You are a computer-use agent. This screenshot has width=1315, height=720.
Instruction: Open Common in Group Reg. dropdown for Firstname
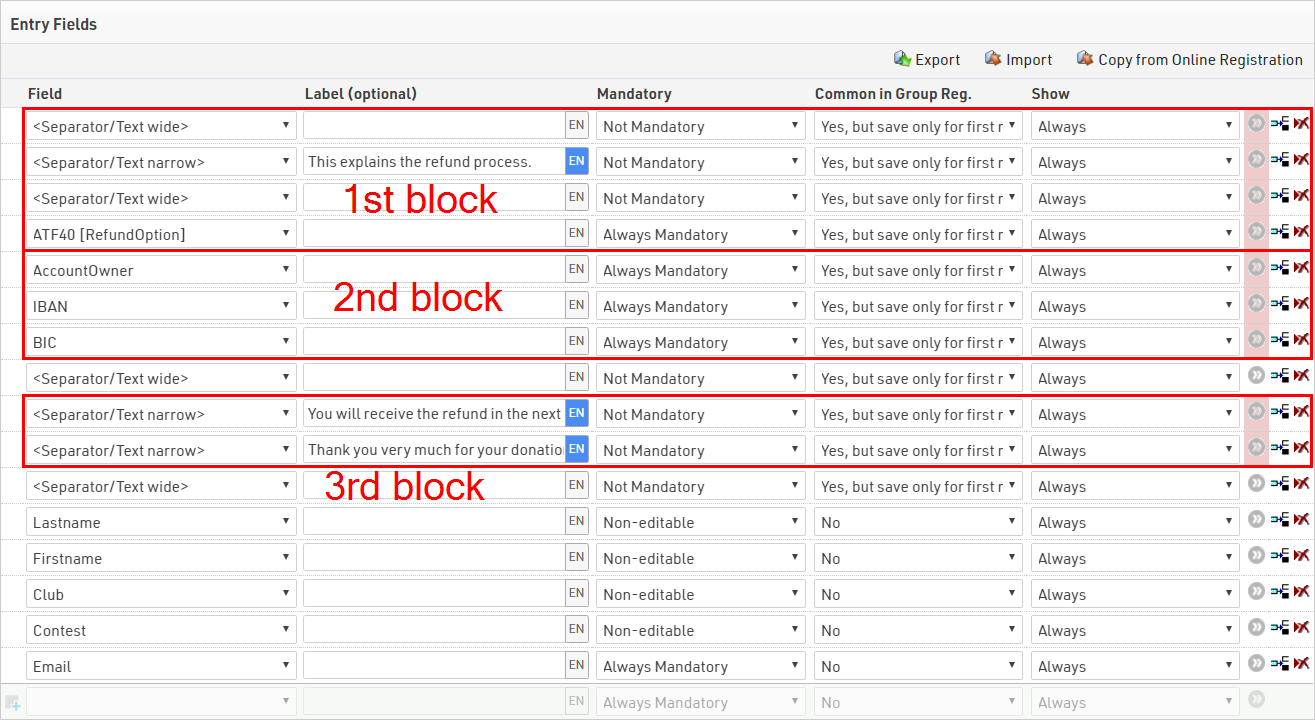click(918, 558)
